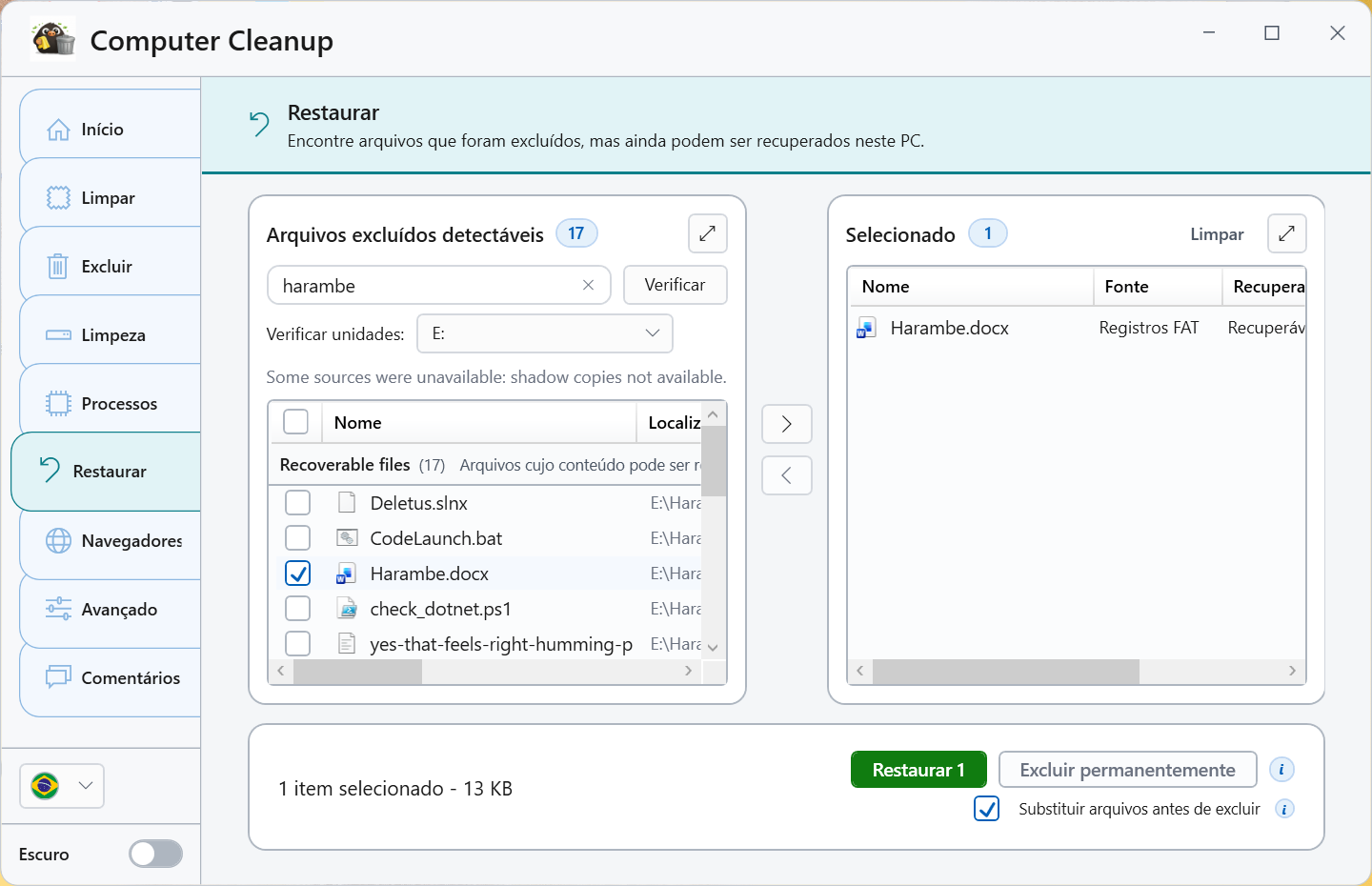The width and height of the screenshot is (1372, 886).
Task: Click Limpar link in Selecionado panel
Action: click(1217, 234)
